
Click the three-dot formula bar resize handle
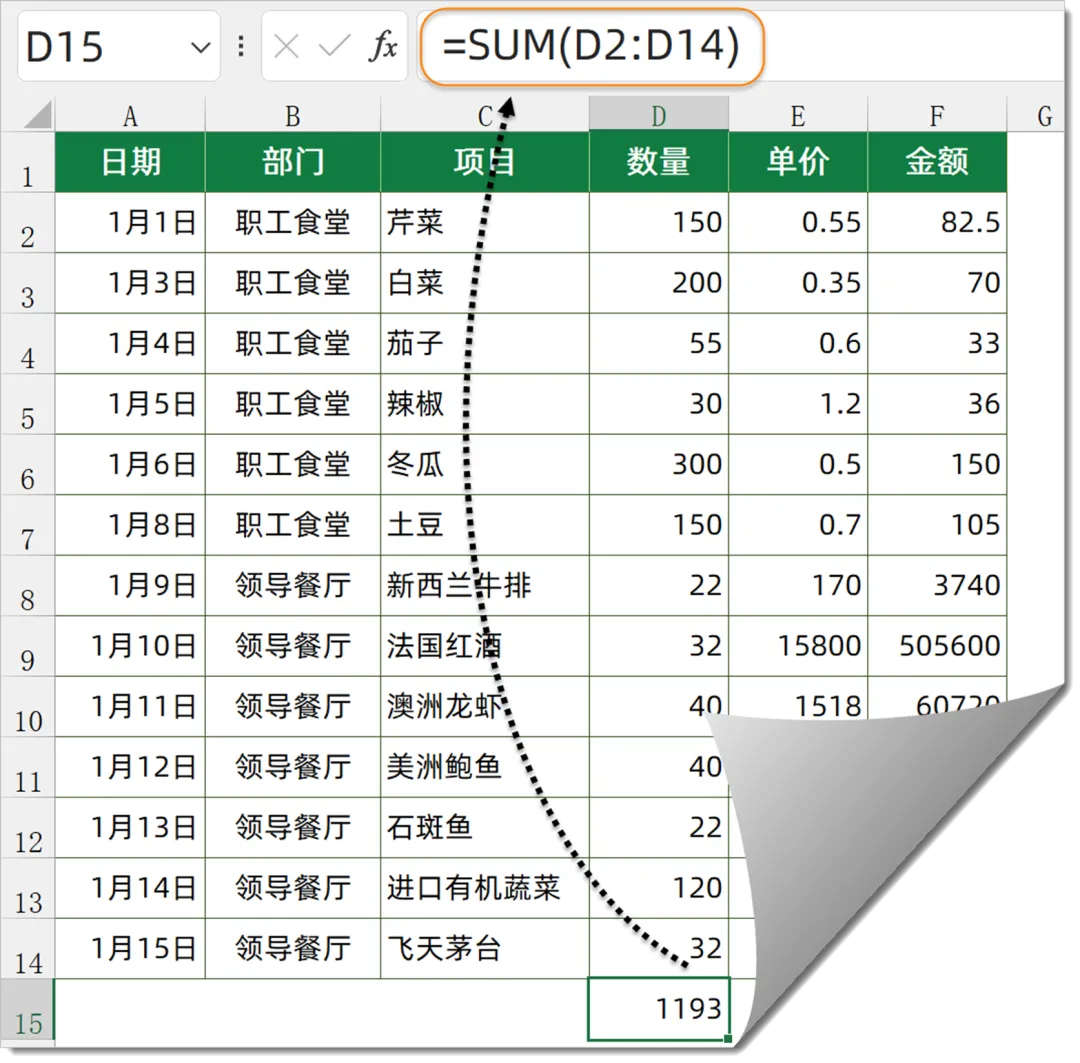[240, 47]
